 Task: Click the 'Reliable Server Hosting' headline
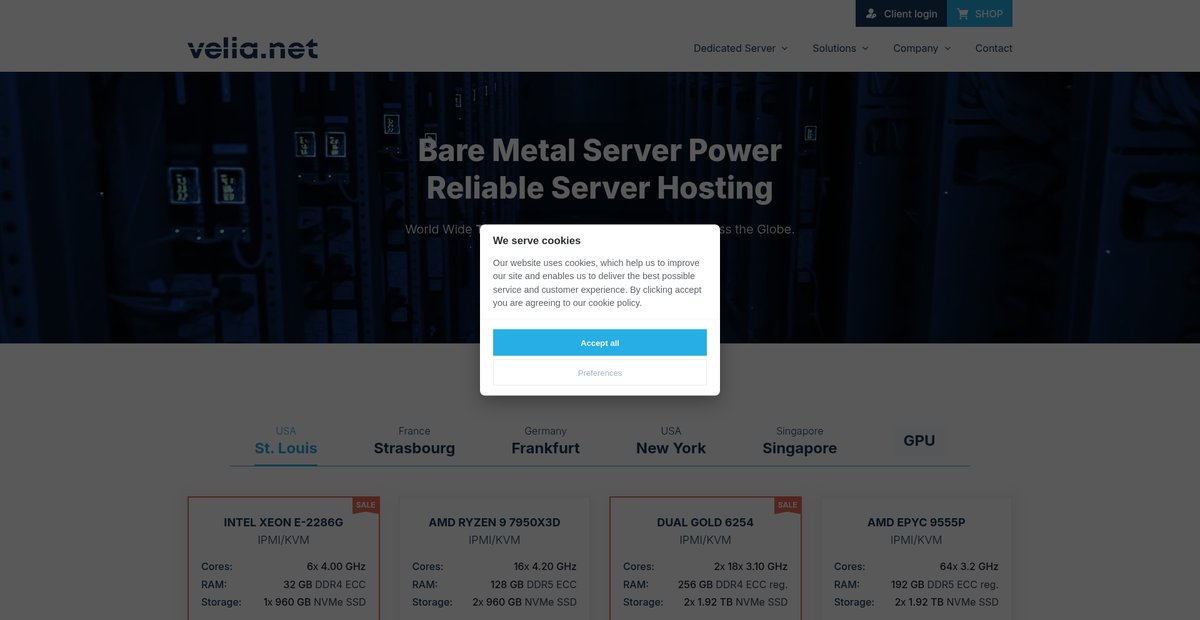pos(600,188)
